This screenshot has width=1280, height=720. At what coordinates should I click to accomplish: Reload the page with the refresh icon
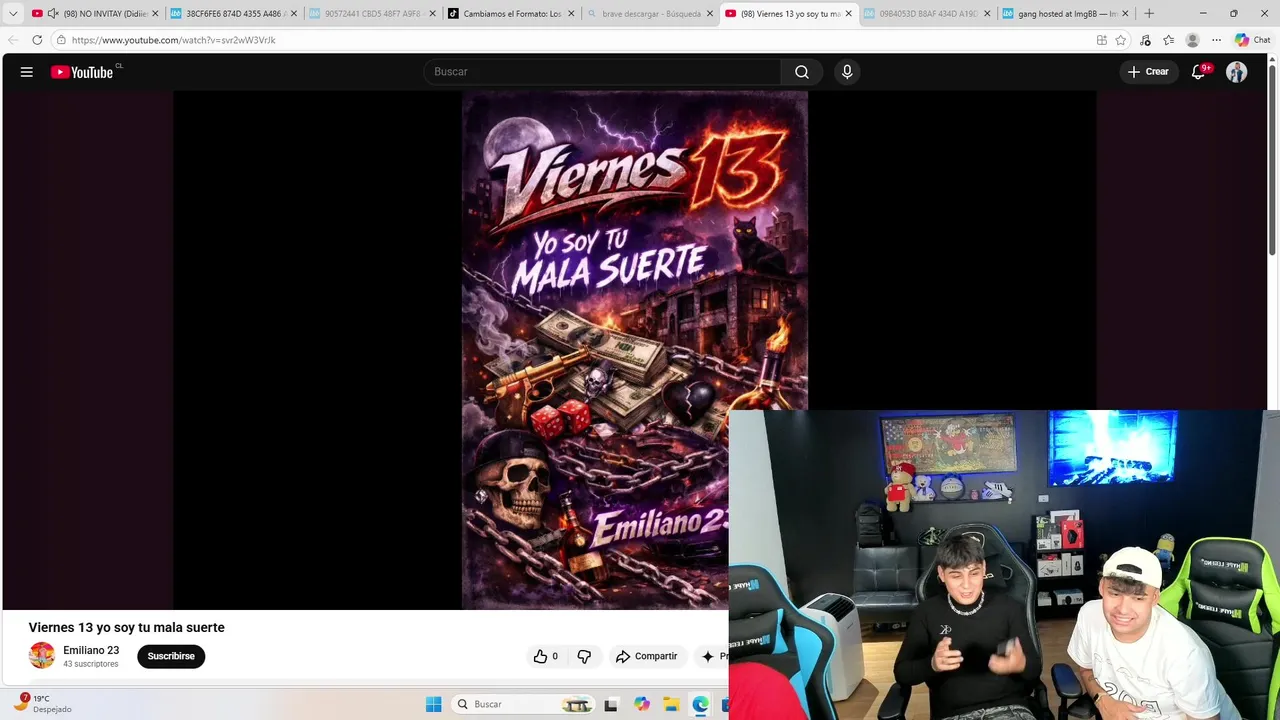(x=37, y=40)
